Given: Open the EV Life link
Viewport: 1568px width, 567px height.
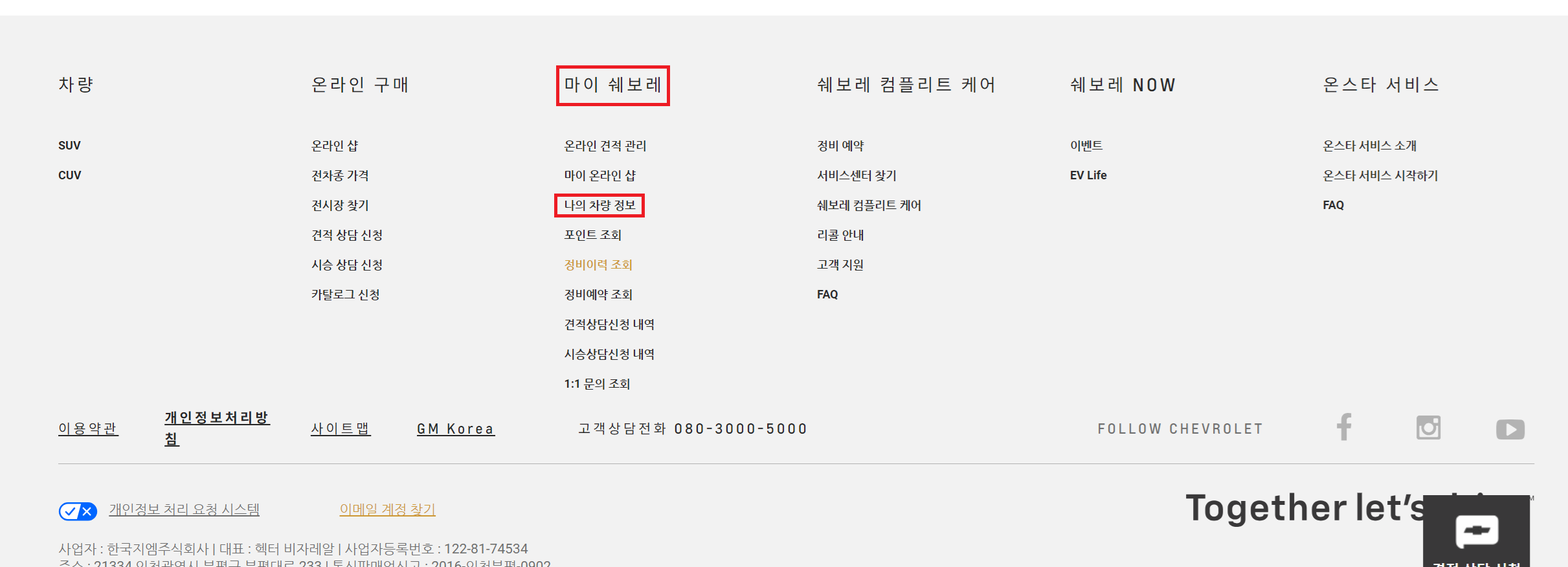Looking at the screenshot, I should (1088, 175).
